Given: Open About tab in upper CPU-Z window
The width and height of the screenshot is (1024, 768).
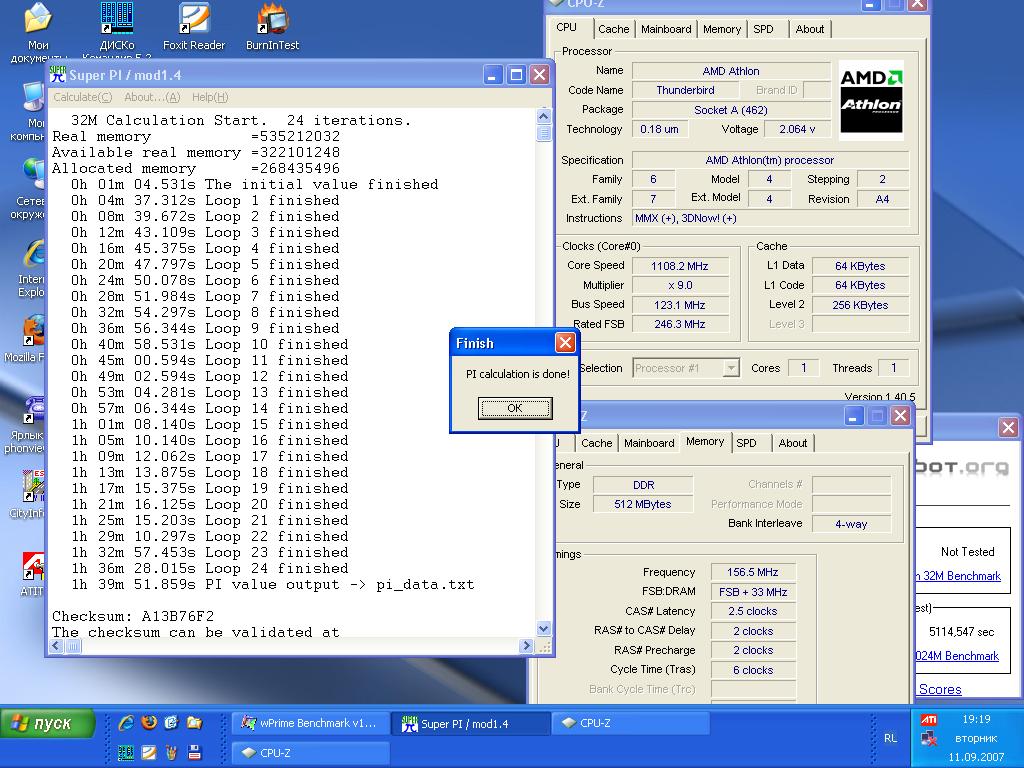Looking at the screenshot, I should tap(809, 29).
